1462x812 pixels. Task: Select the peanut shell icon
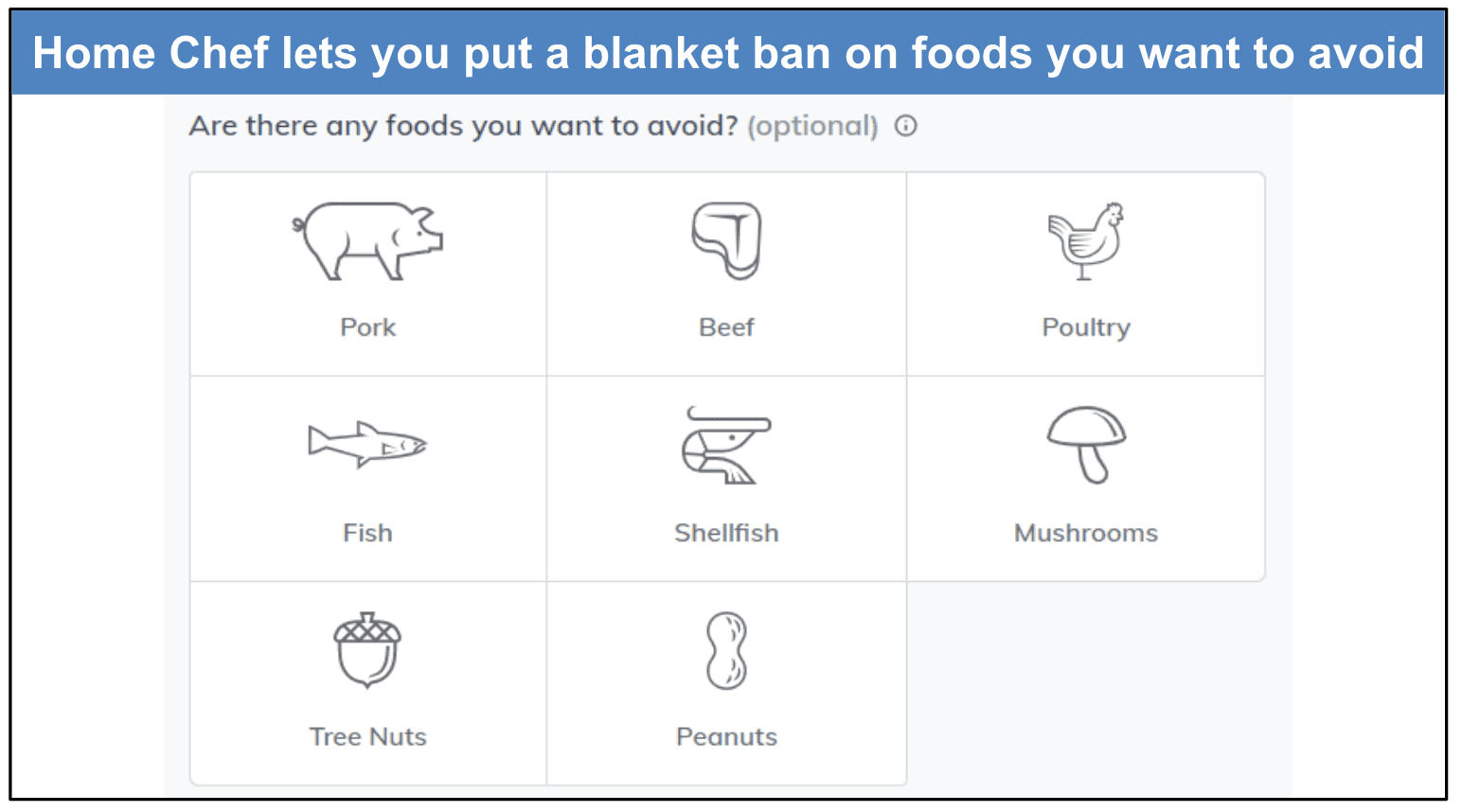(x=726, y=649)
